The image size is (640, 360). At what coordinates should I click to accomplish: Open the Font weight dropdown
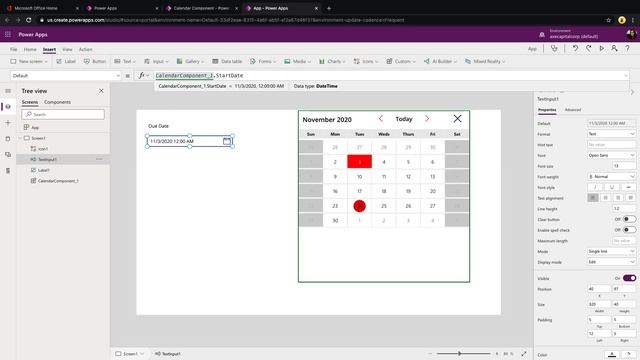(x=611, y=176)
